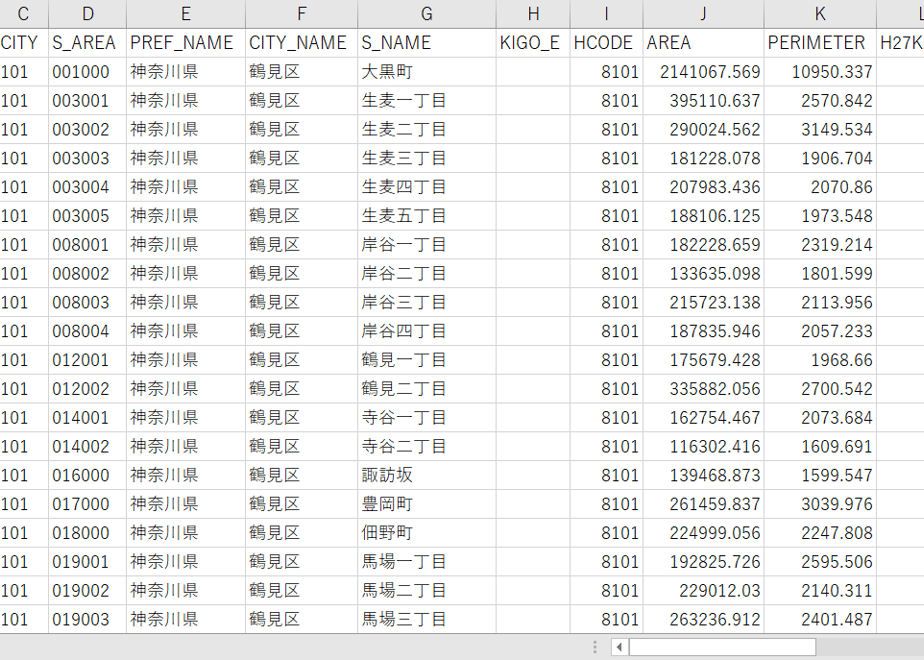Image resolution: width=924 pixels, height=660 pixels.
Task: Select cell containing 岸谷一丁目
Action: coord(427,245)
